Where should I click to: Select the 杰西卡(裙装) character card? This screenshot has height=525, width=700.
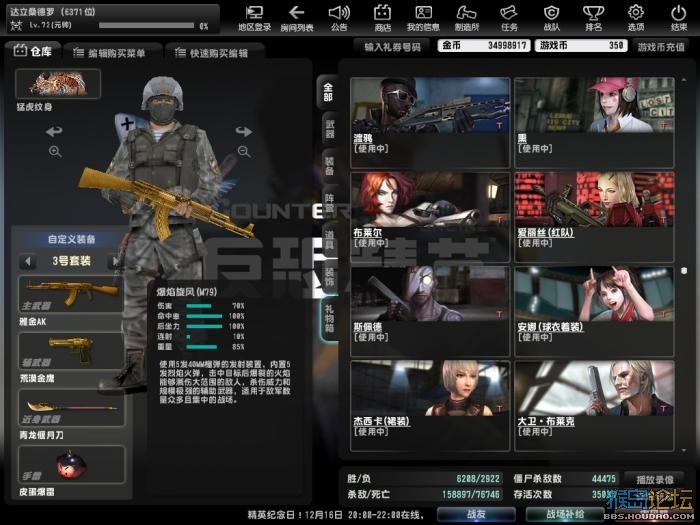[x=430, y=405]
